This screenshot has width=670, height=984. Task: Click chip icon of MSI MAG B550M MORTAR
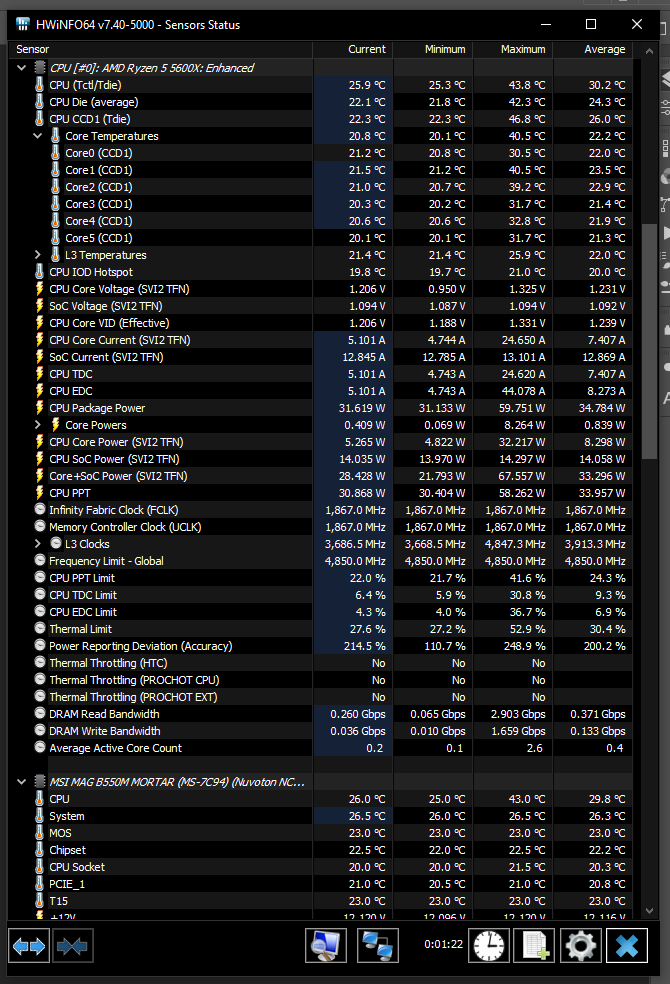pos(40,781)
